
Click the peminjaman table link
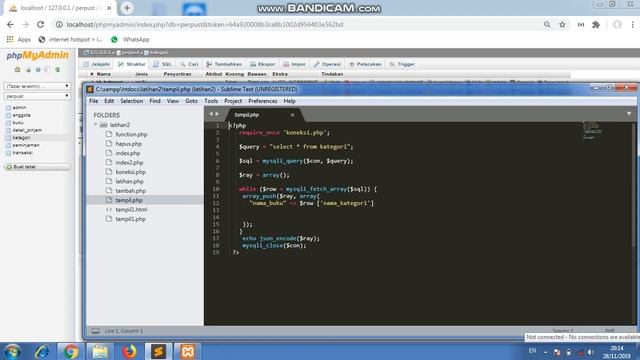point(26,145)
